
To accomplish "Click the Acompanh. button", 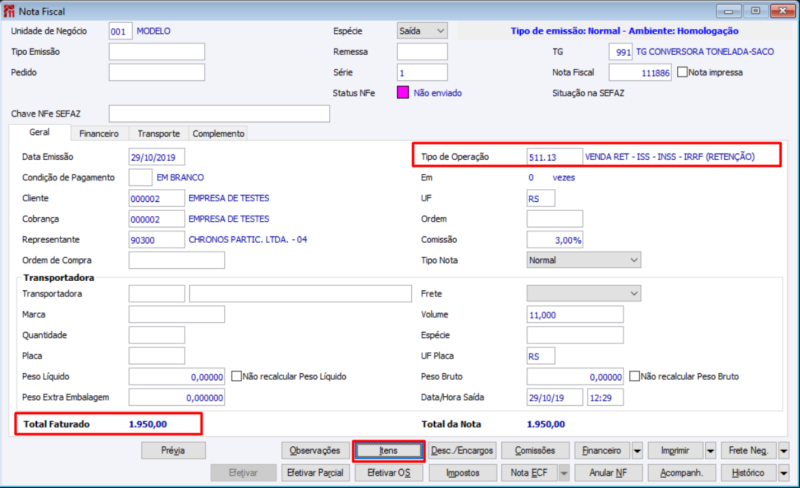I will (682, 473).
